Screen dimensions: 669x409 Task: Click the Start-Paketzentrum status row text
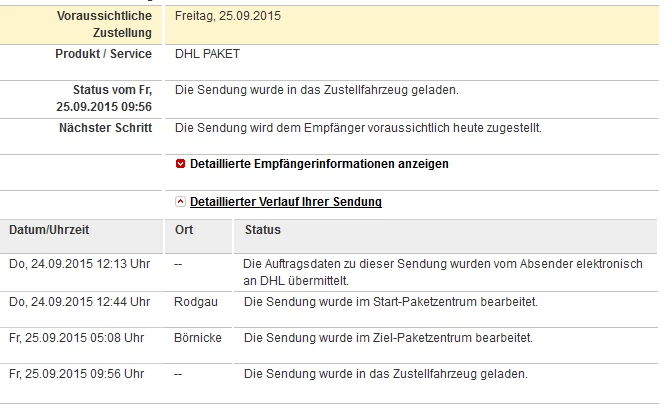[x=390, y=302]
